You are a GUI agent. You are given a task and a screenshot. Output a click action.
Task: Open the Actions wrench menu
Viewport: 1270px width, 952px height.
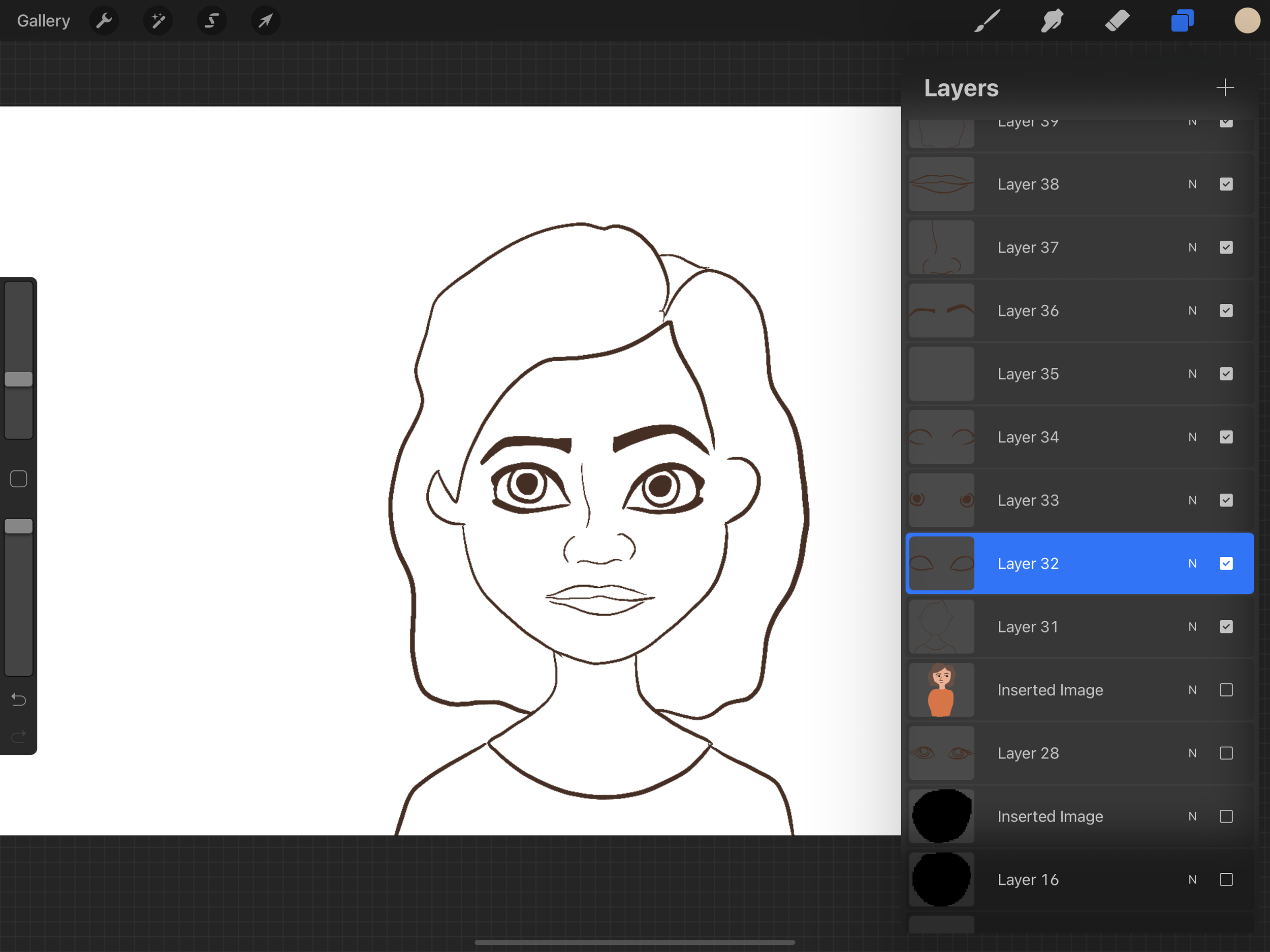(x=104, y=21)
